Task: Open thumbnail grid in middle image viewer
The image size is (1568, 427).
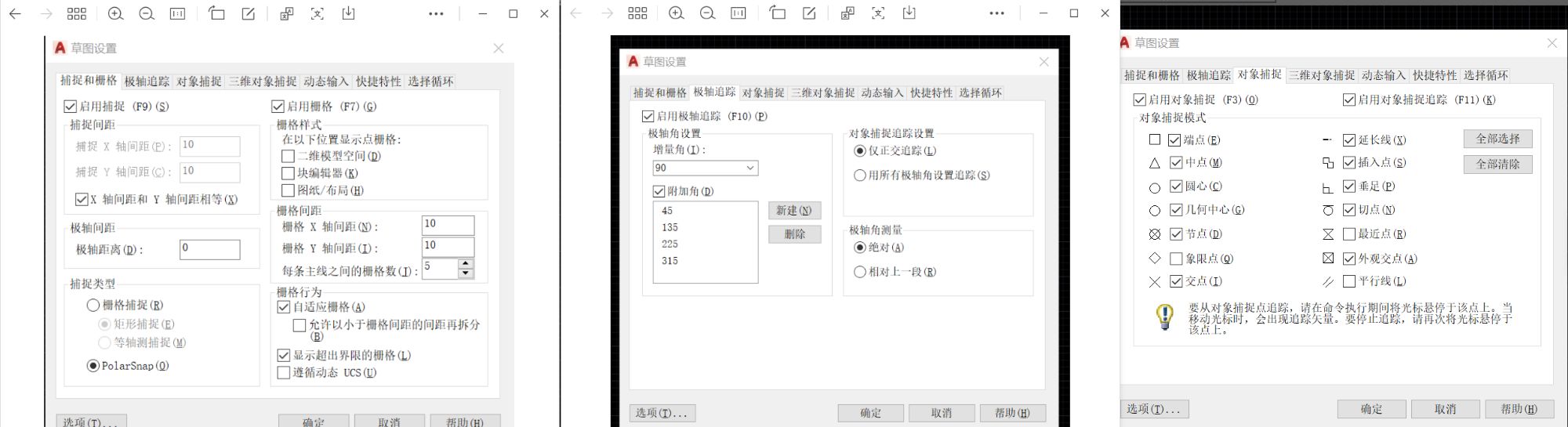Action: [x=638, y=13]
